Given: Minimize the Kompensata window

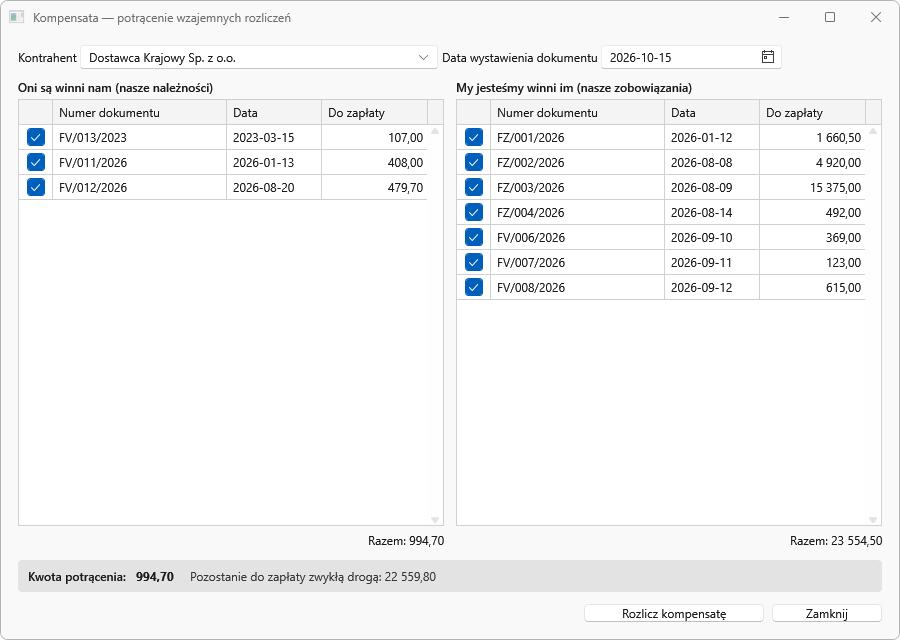Looking at the screenshot, I should pos(784,17).
